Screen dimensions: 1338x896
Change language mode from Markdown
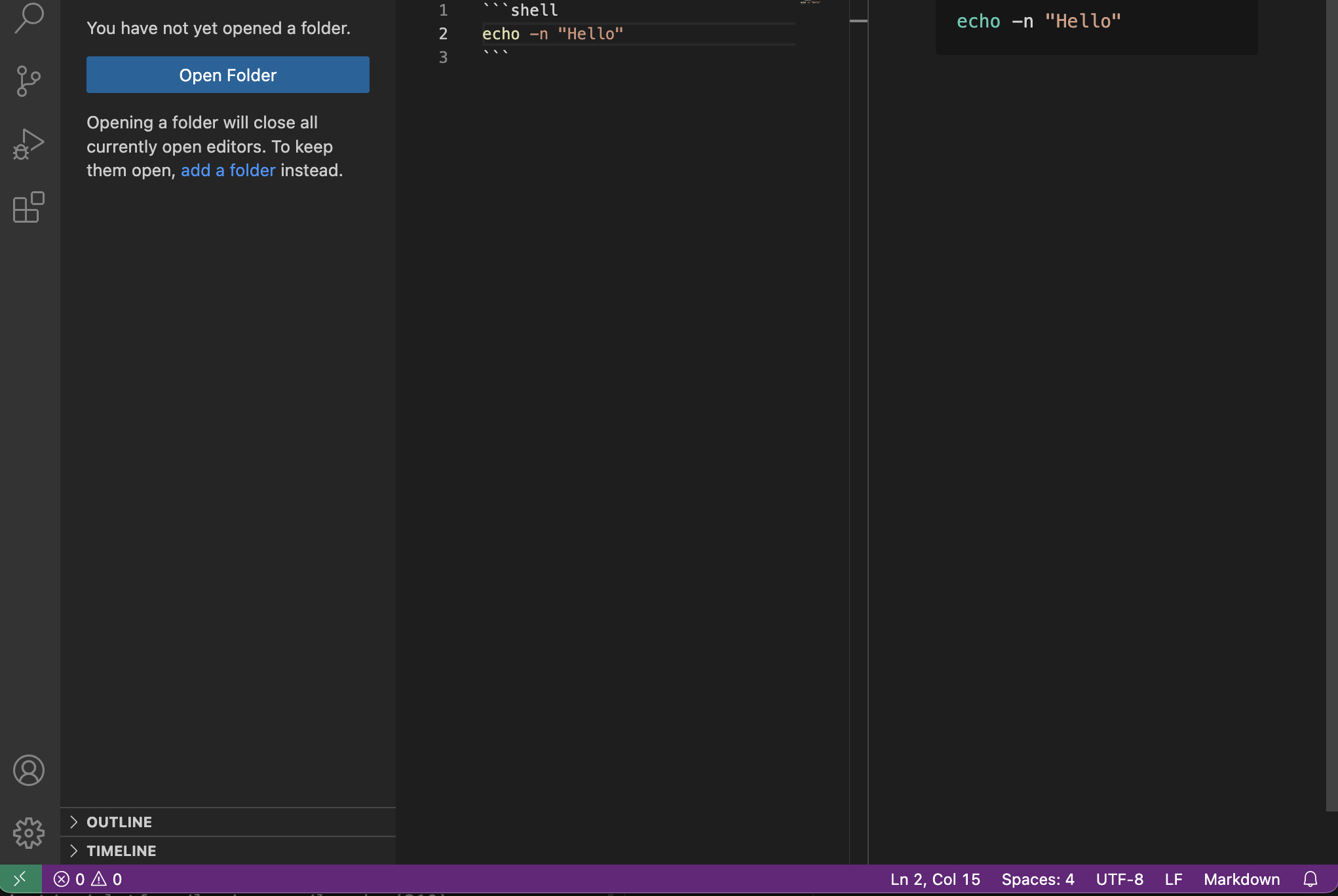pos(1241,879)
